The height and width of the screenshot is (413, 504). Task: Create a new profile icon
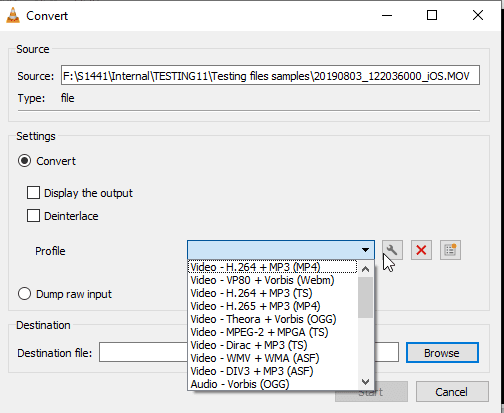click(450, 250)
